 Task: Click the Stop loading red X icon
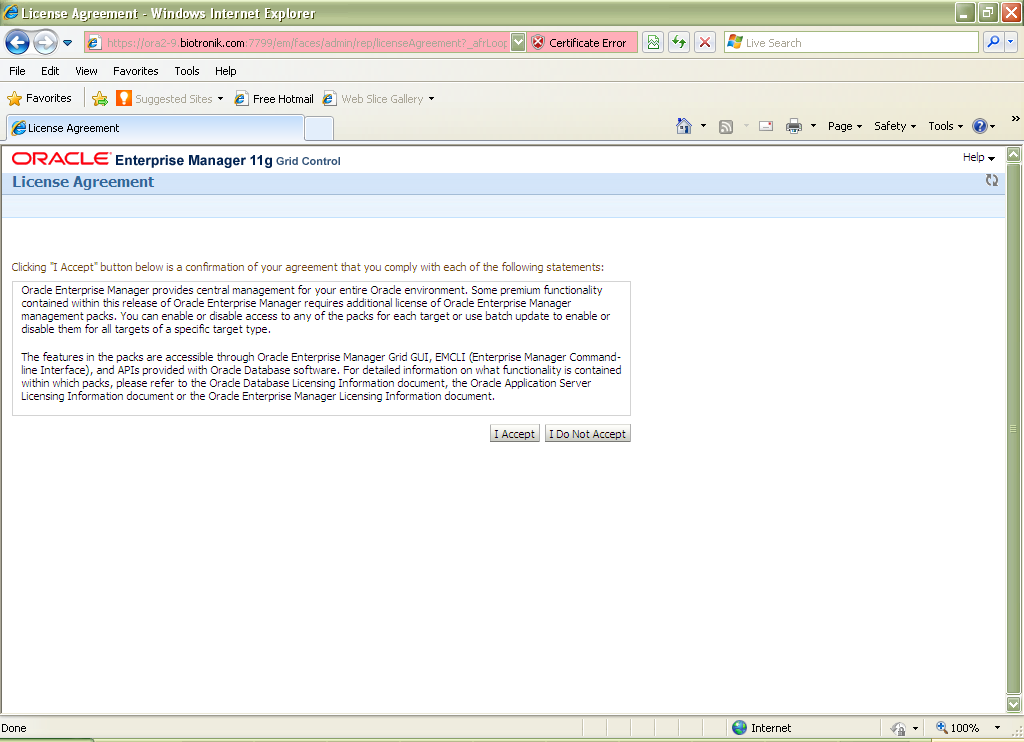point(705,43)
